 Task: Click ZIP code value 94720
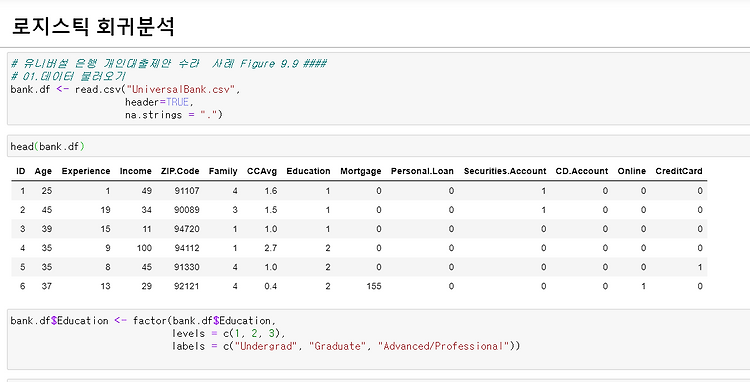pos(187,229)
